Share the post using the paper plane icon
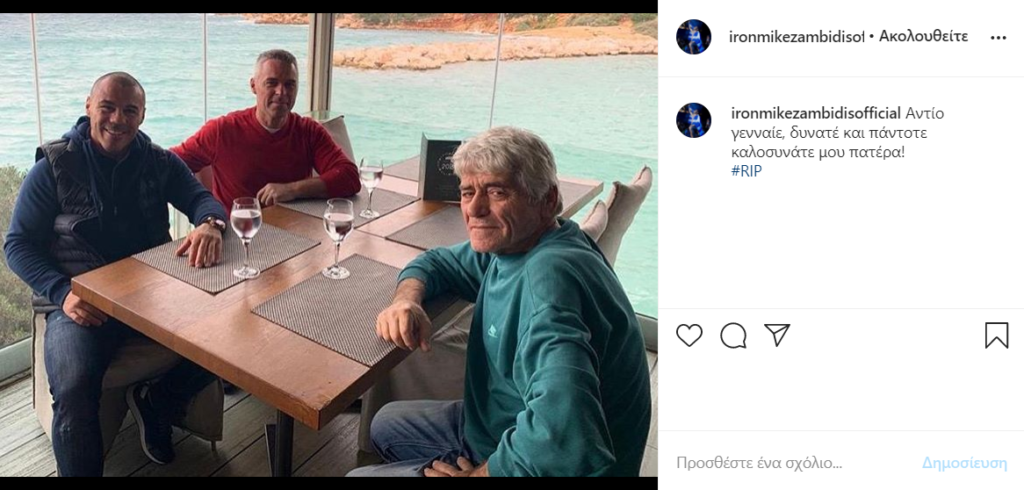 click(777, 335)
